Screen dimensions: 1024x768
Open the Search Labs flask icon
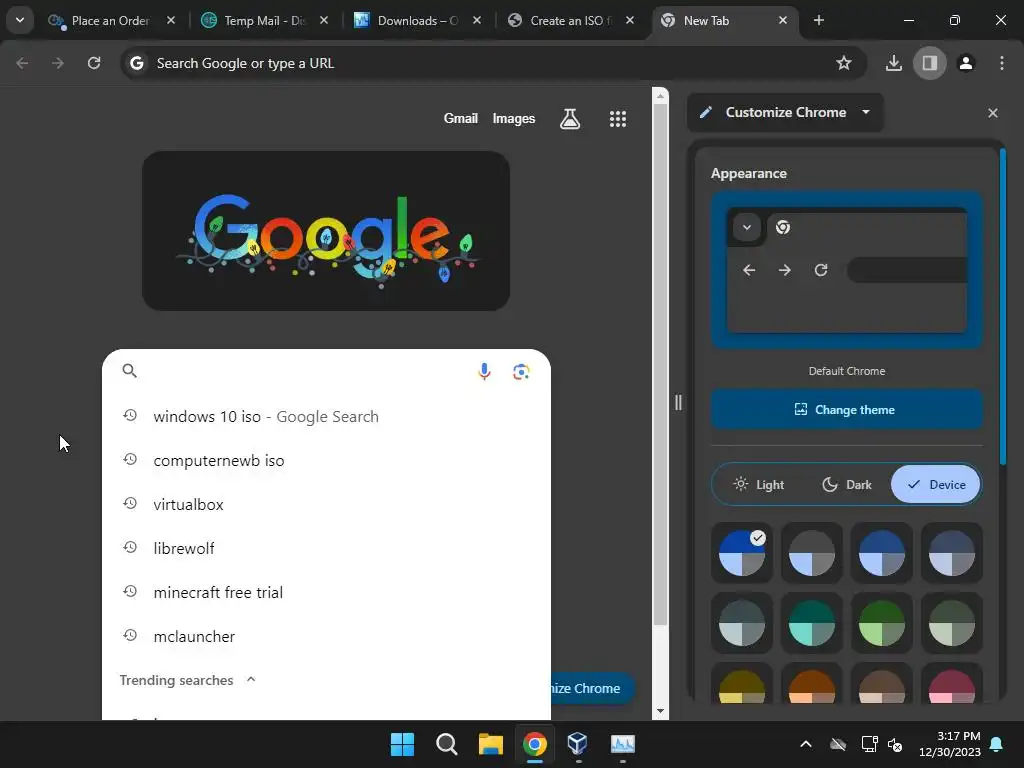(x=570, y=119)
